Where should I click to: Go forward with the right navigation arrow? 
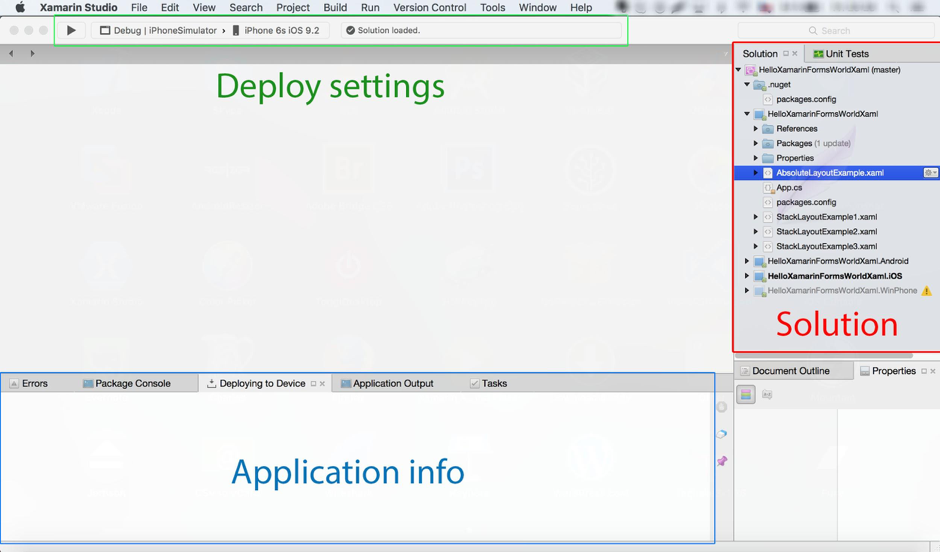32,53
